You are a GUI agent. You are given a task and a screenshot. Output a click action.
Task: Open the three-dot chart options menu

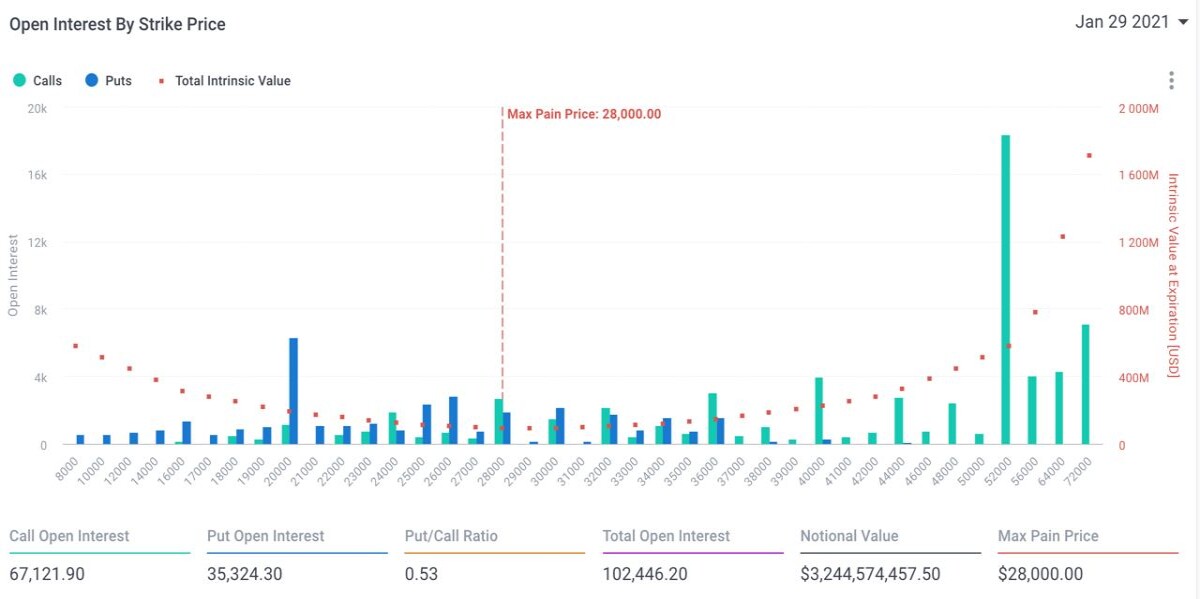pos(1171,81)
